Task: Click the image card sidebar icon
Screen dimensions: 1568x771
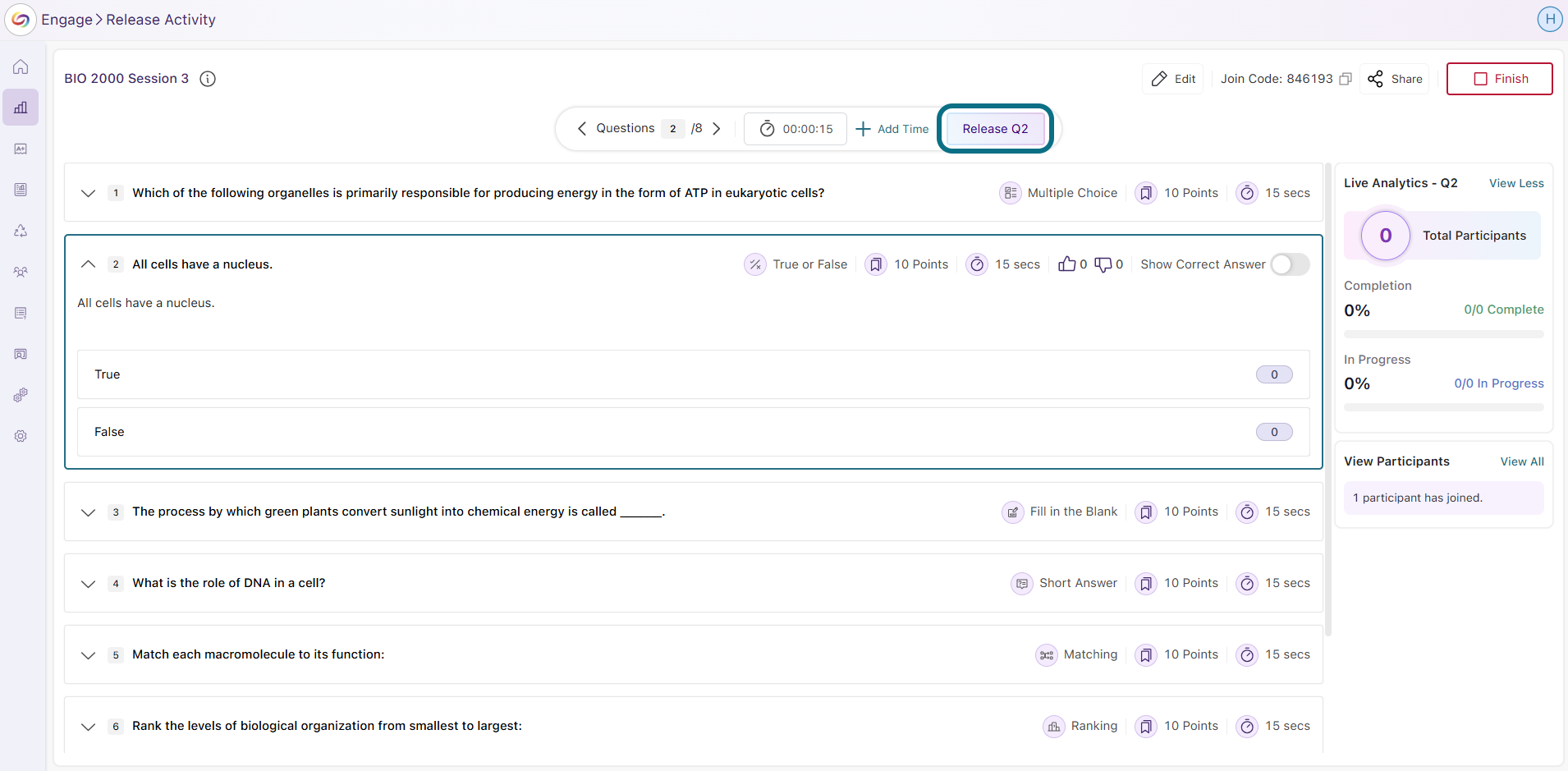Action: [21, 149]
